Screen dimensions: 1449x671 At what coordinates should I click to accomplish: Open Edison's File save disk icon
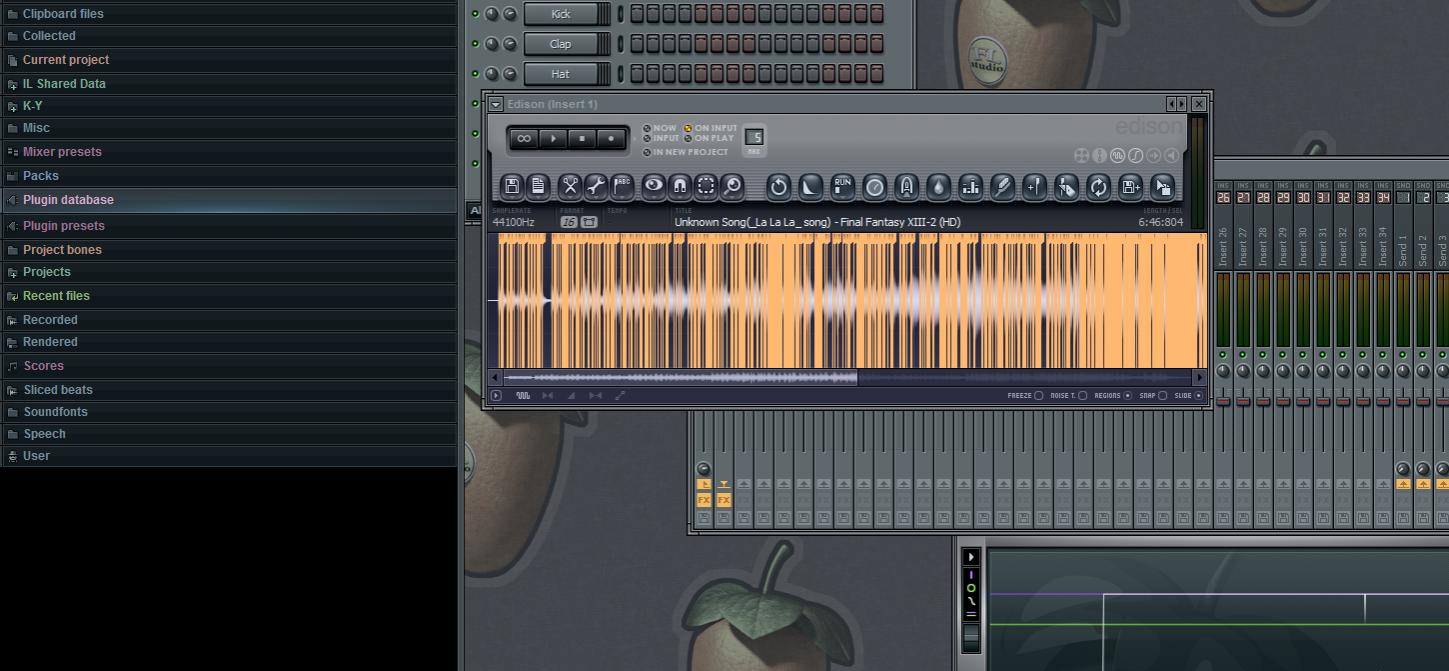pyautogui.click(x=512, y=186)
